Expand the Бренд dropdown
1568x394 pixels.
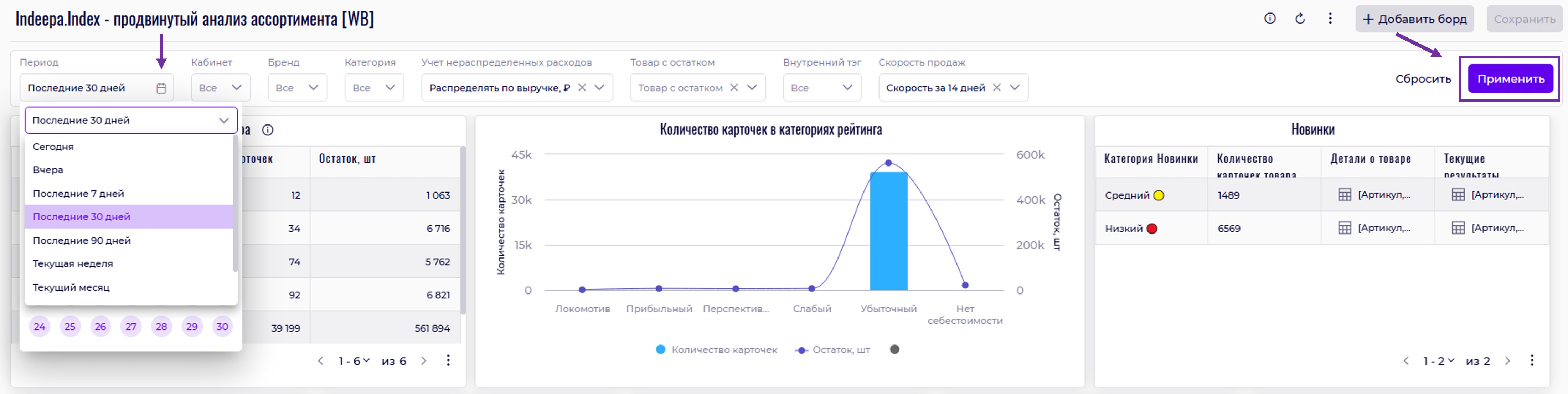pyautogui.click(x=297, y=88)
